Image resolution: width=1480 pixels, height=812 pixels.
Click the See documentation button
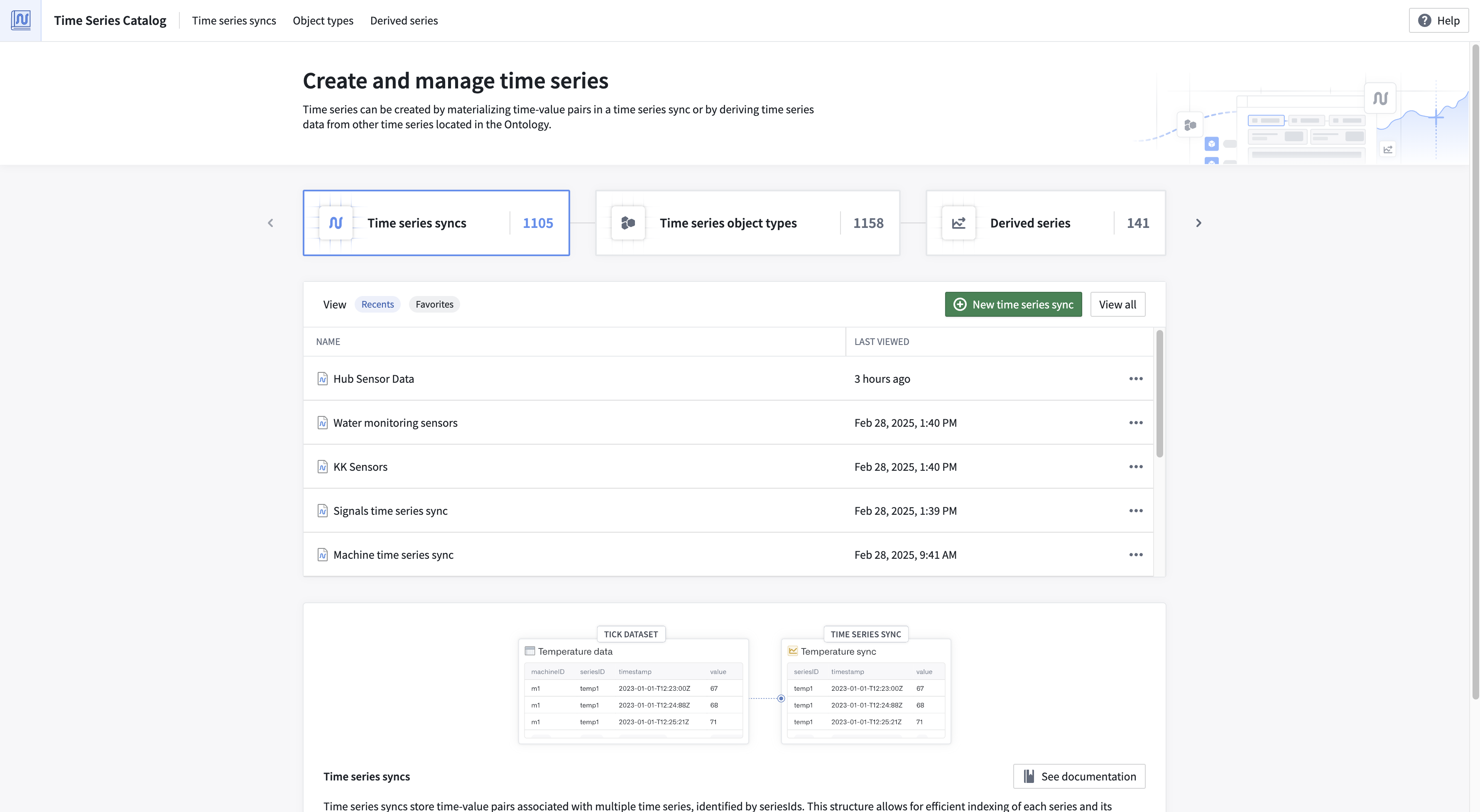(x=1079, y=776)
